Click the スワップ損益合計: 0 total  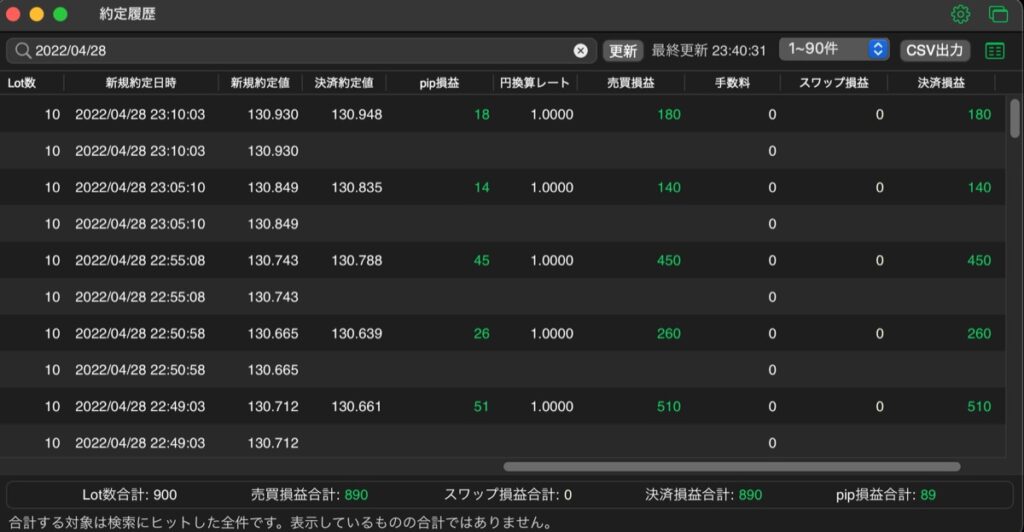[508, 495]
